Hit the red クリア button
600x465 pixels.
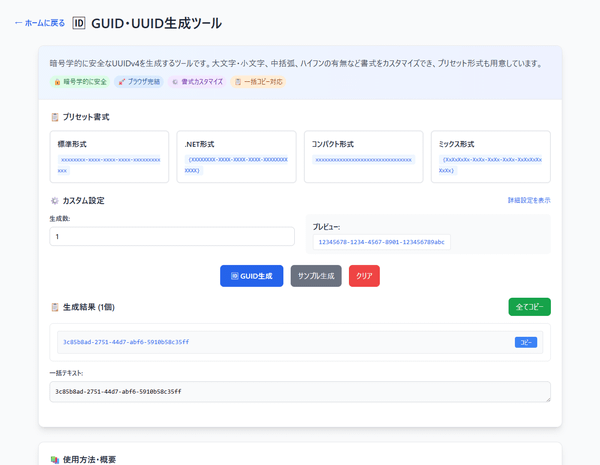tap(364, 276)
